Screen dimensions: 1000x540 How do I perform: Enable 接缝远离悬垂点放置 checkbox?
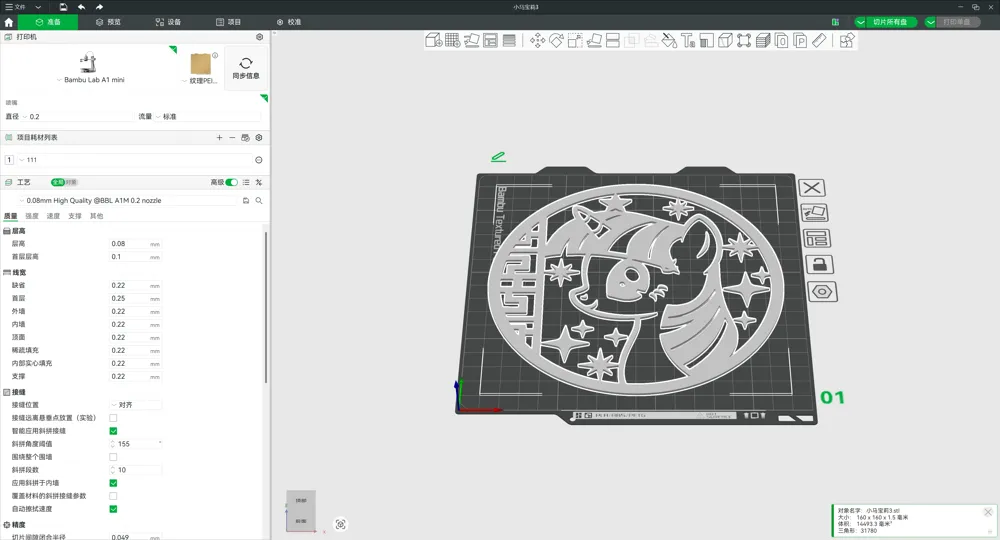113,418
